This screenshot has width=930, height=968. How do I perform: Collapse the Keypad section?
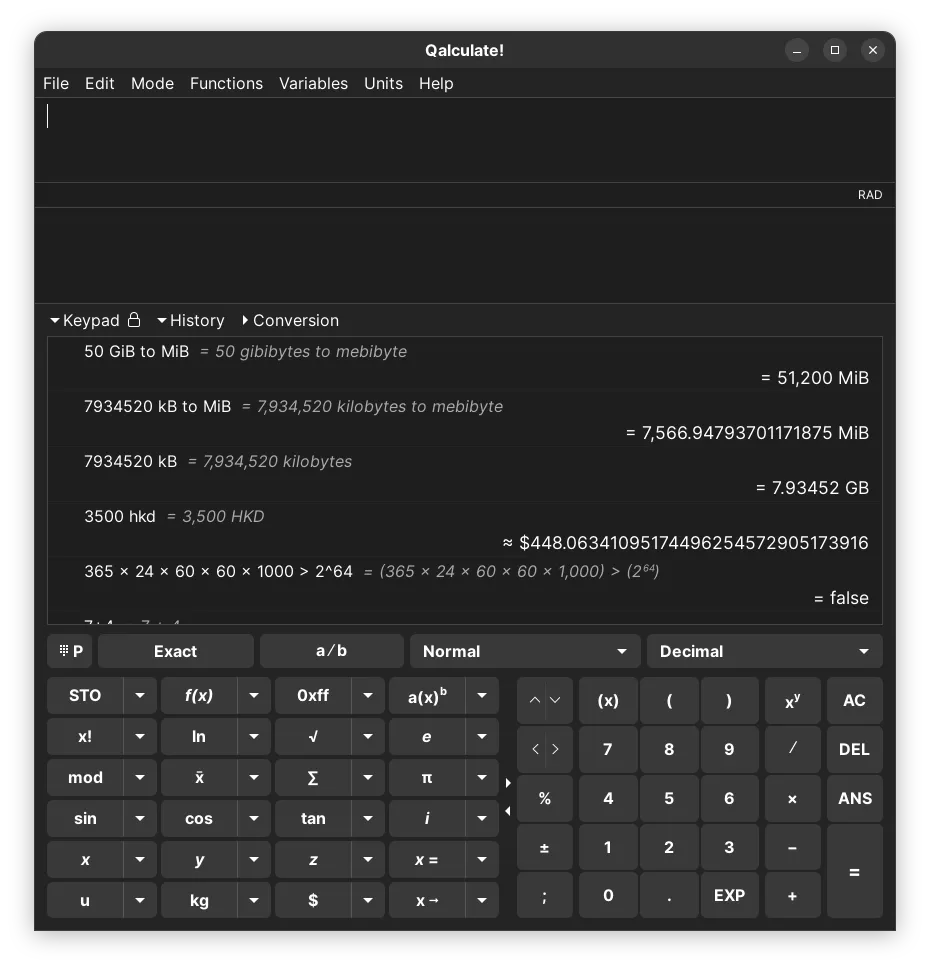point(85,320)
